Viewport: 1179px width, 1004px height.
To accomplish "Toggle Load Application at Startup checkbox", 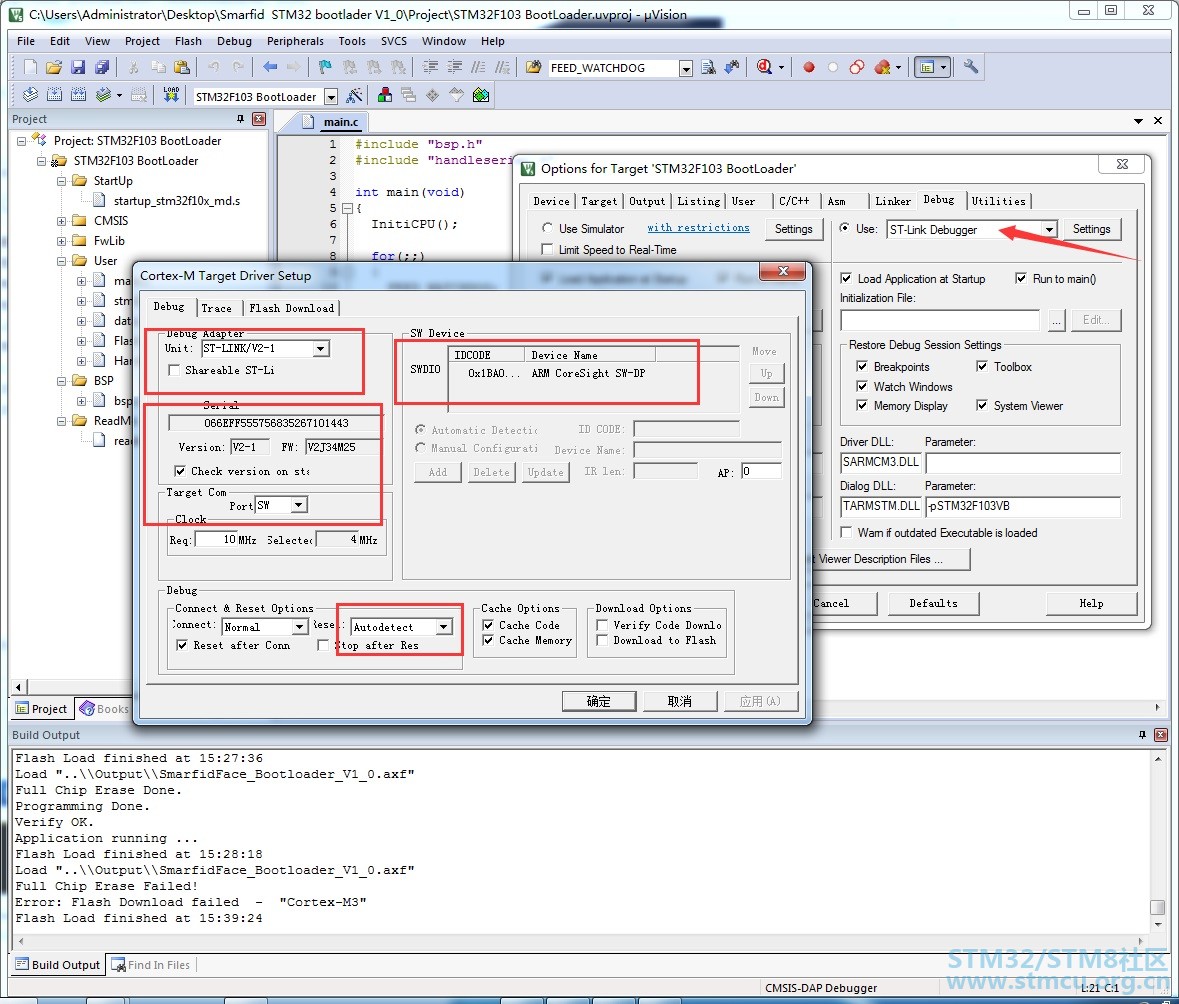I will (846, 278).
